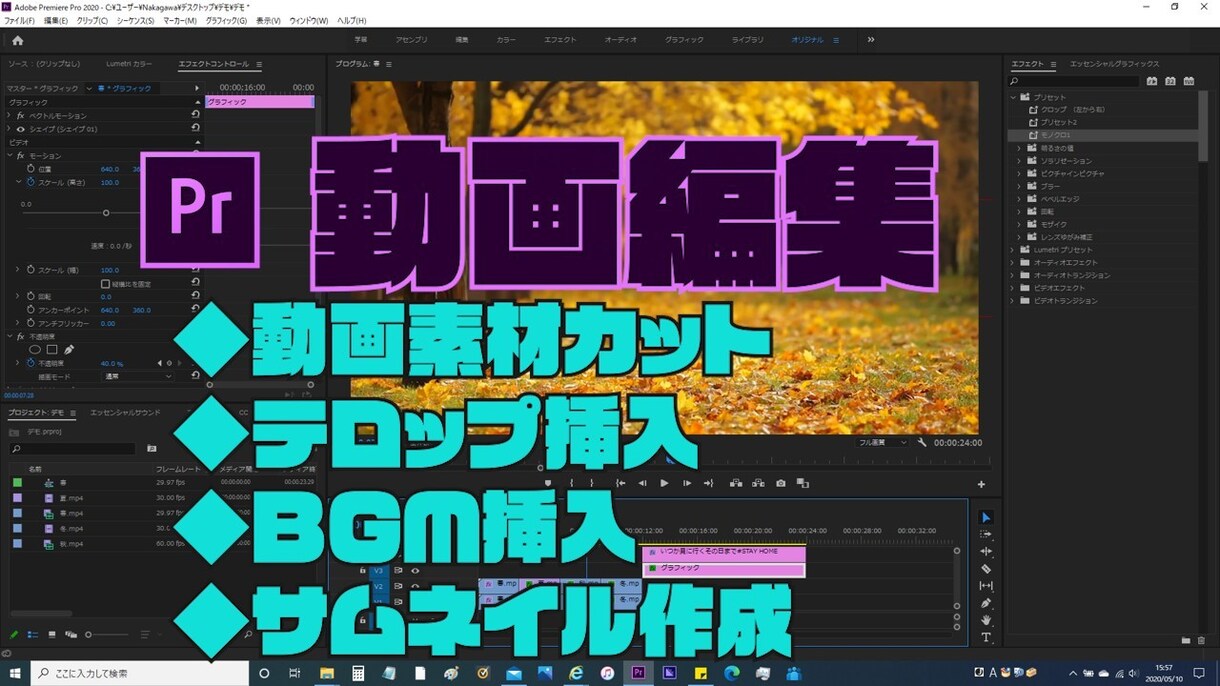
Task: Toggle animation stopwatch for アンチフリッカー
Action: (31, 323)
